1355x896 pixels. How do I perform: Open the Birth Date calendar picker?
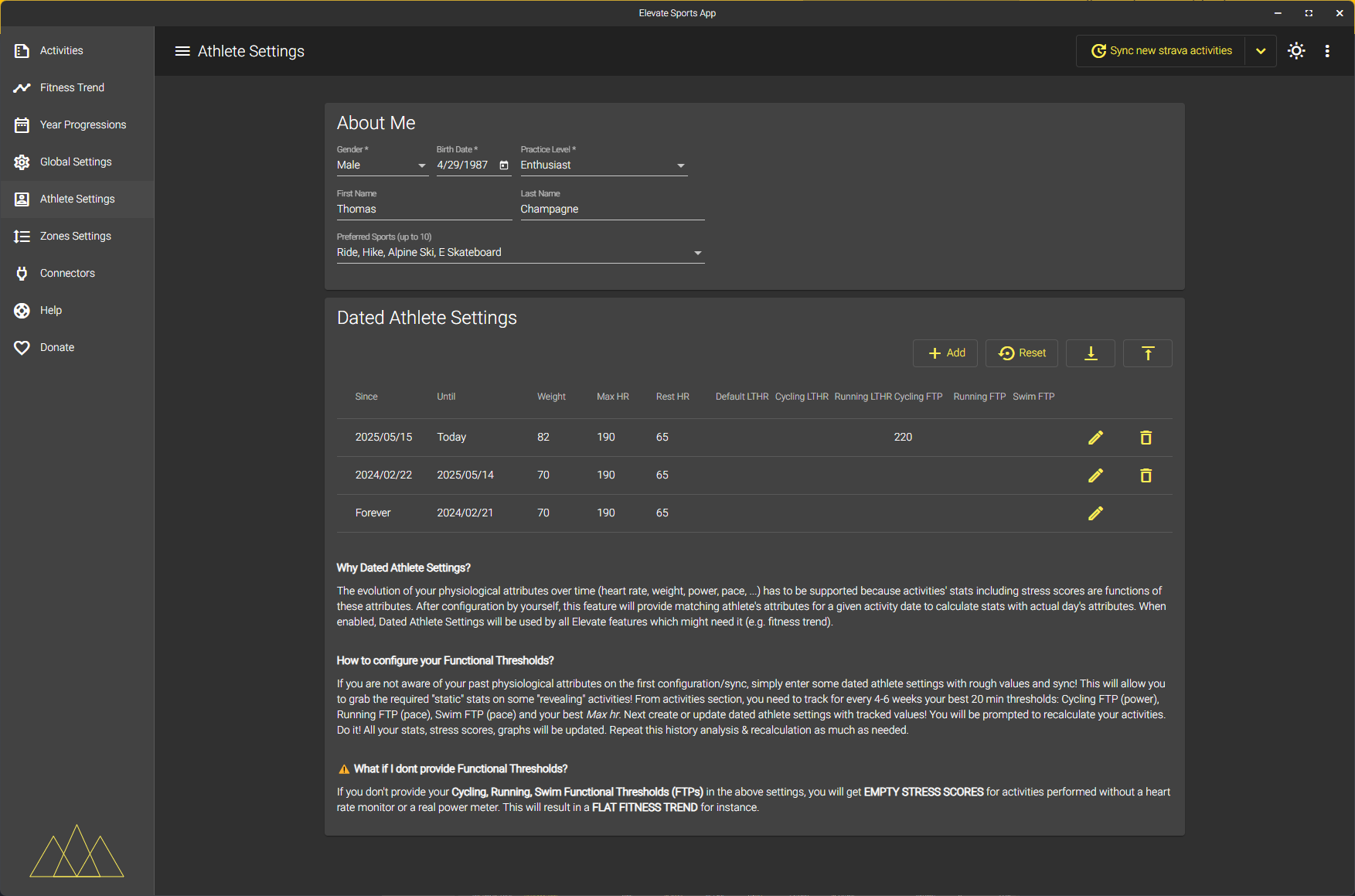point(504,165)
